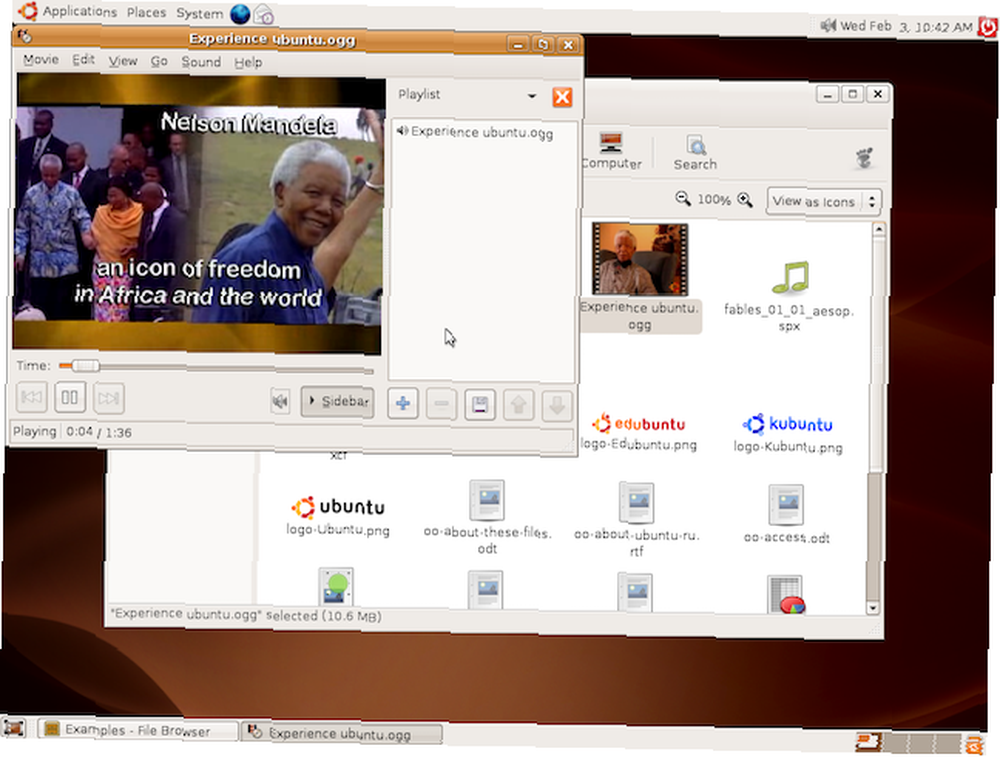Toggle the Sidebar button off
The image size is (1000, 757).
(x=337, y=401)
